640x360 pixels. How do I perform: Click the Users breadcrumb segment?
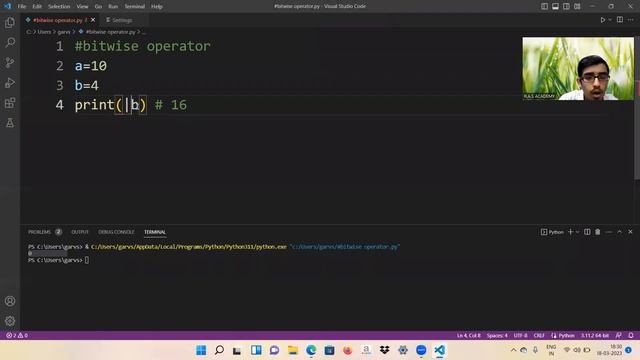[x=44, y=32]
